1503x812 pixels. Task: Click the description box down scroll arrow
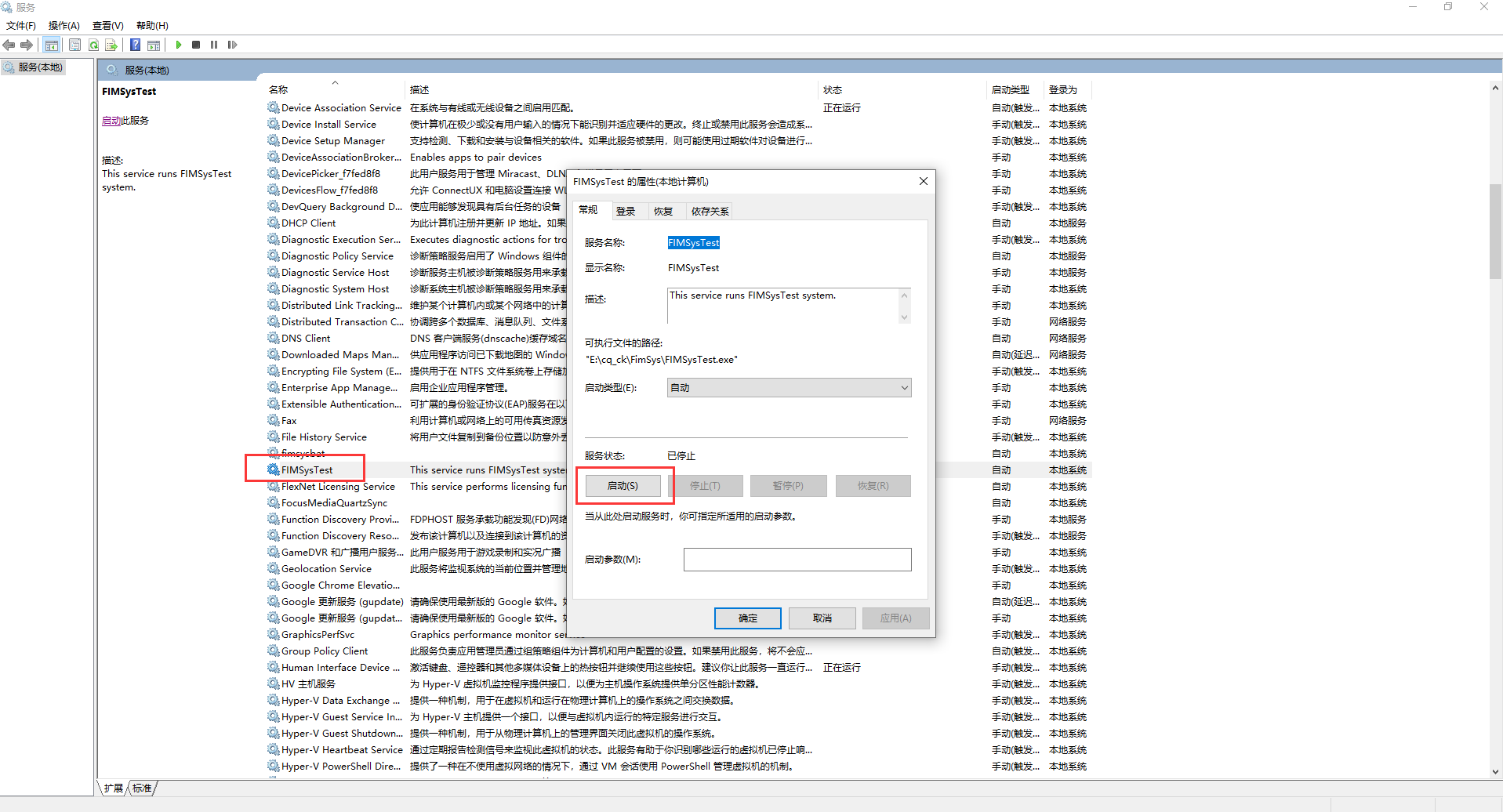pyautogui.click(x=905, y=317)
